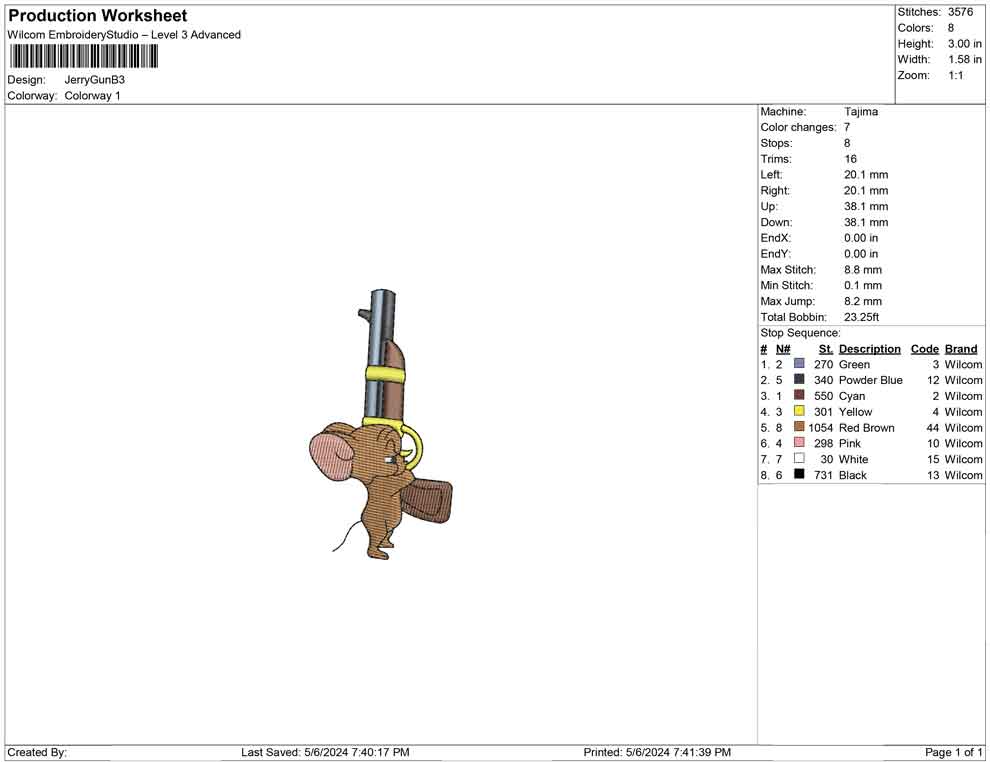Click the Max Stitch value '8.8 mm'
Screen dimensions: 990x762
pos(863,270)
